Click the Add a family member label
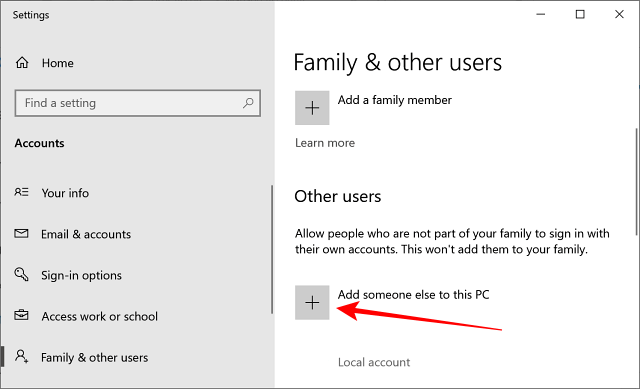 point(395,100)
